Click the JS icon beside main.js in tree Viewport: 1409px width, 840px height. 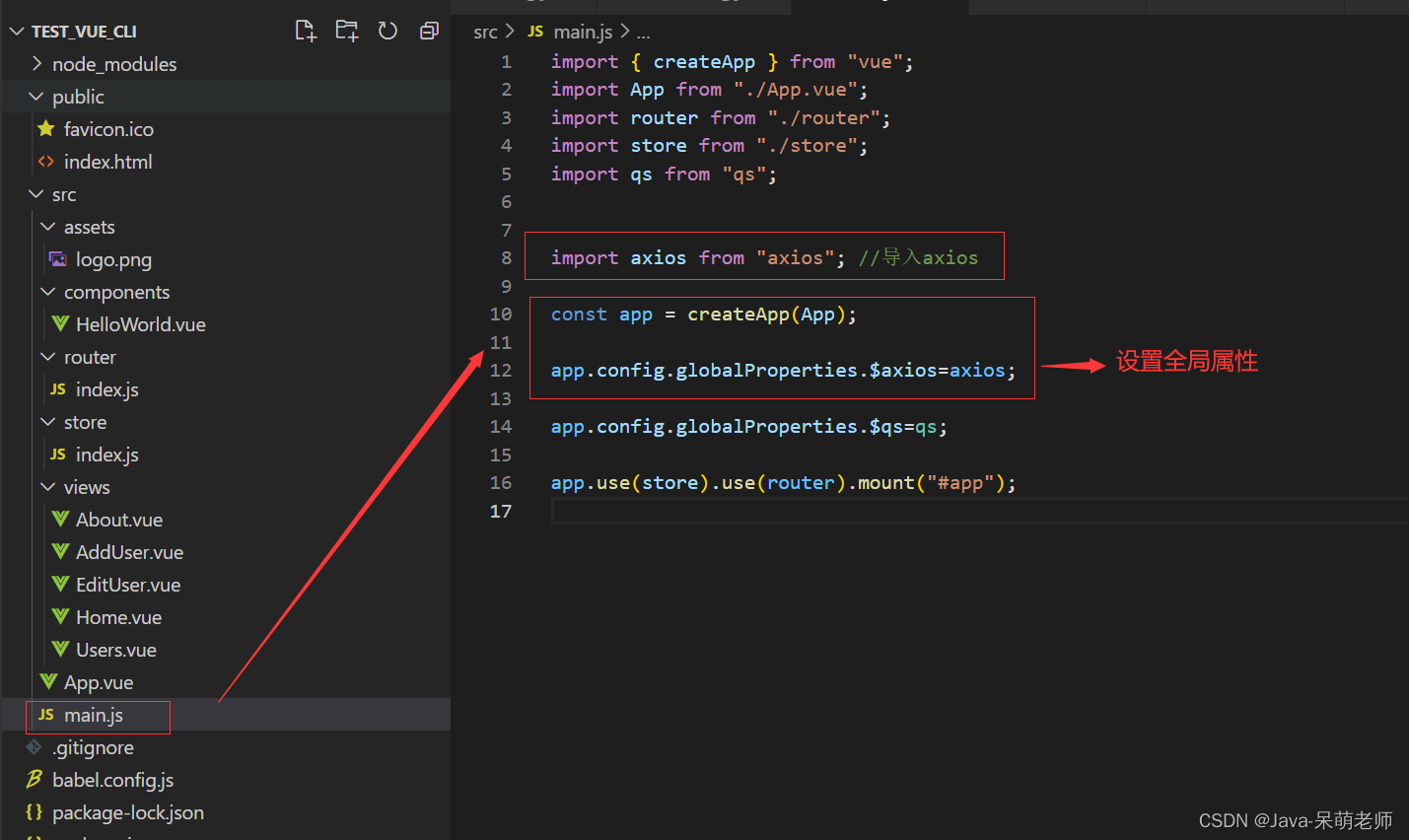point(46,715)
